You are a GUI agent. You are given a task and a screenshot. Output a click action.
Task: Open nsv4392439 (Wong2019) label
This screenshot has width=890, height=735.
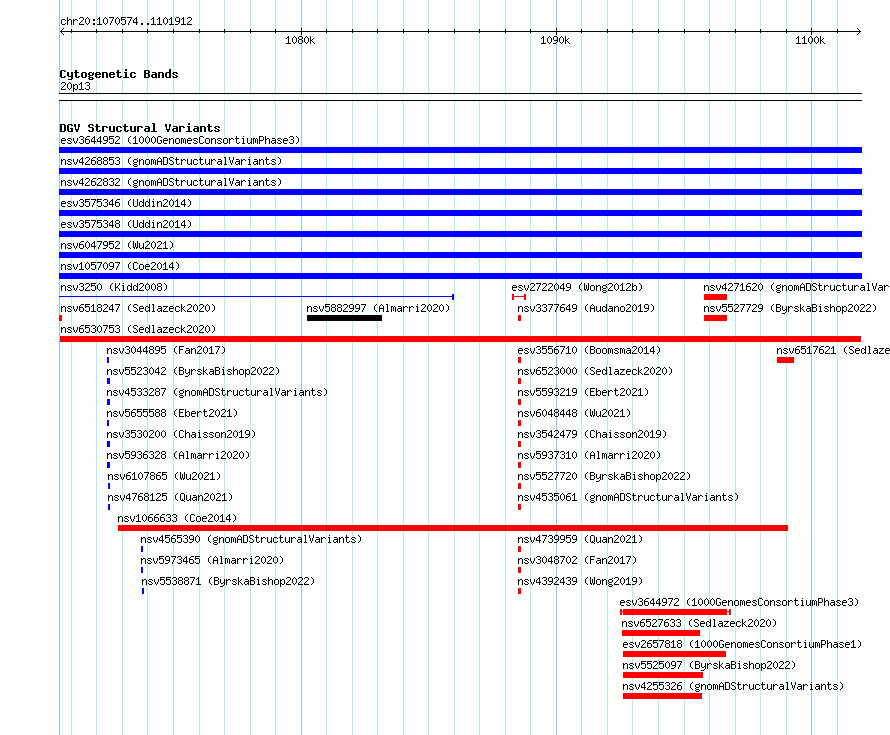tap(580, 581)
